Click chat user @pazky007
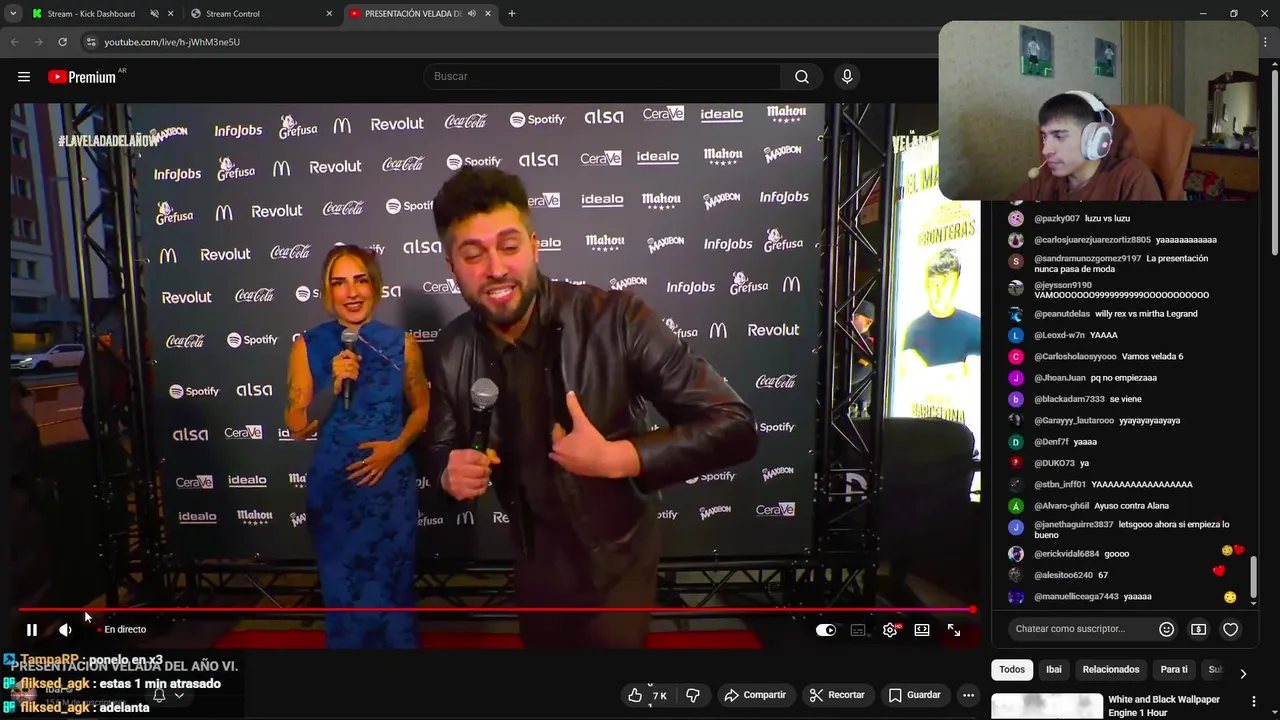 1057,219
